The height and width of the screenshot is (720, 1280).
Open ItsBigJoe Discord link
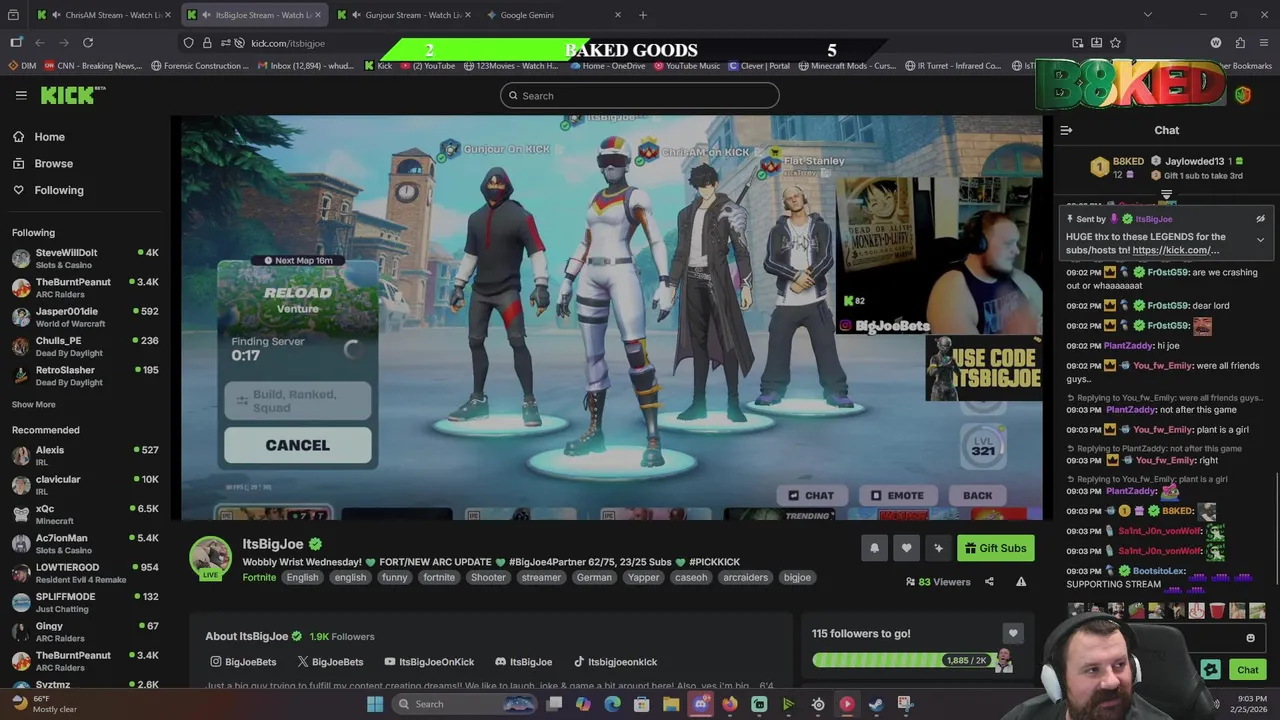(523, 662)
